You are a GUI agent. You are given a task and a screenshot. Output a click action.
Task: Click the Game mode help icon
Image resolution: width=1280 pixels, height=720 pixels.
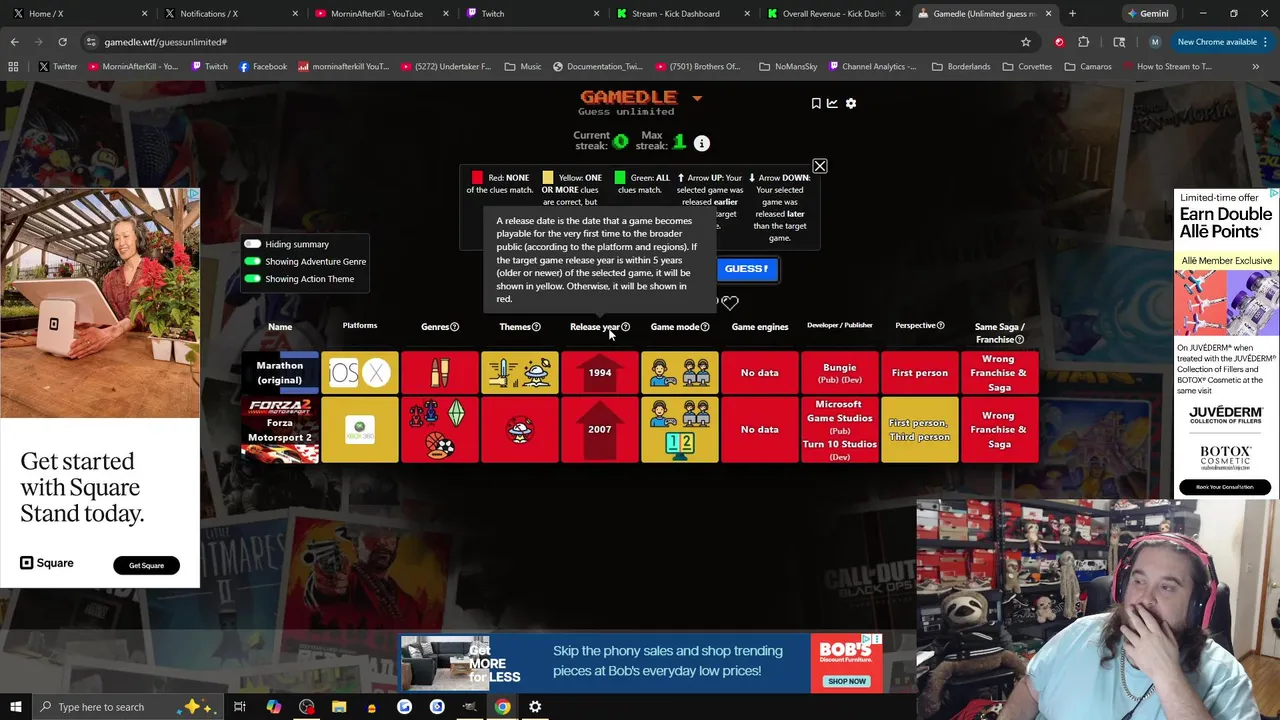point(705,327)
